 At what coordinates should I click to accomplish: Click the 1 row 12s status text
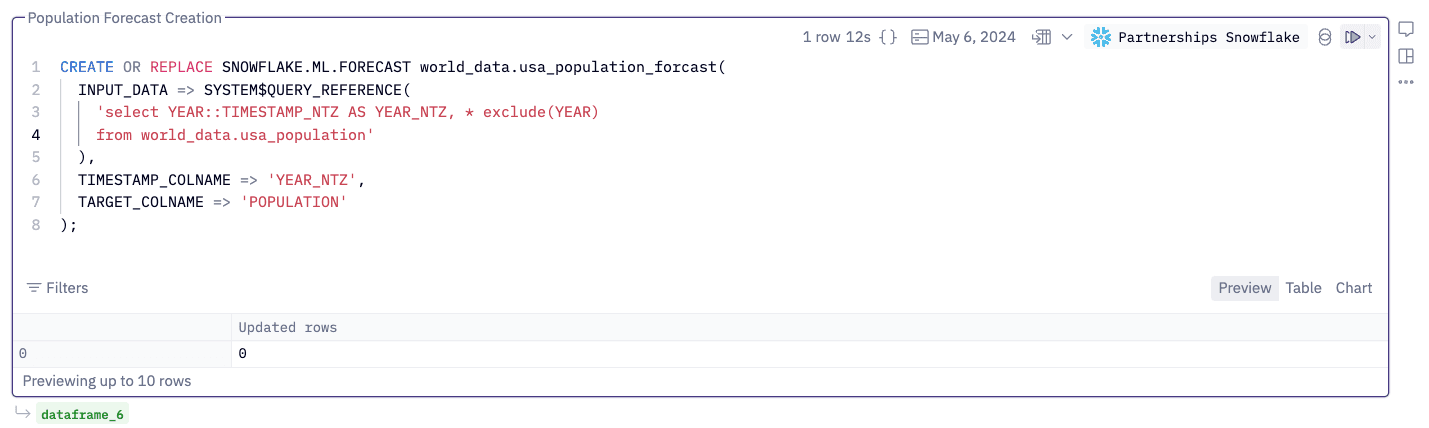pos(837,37)
